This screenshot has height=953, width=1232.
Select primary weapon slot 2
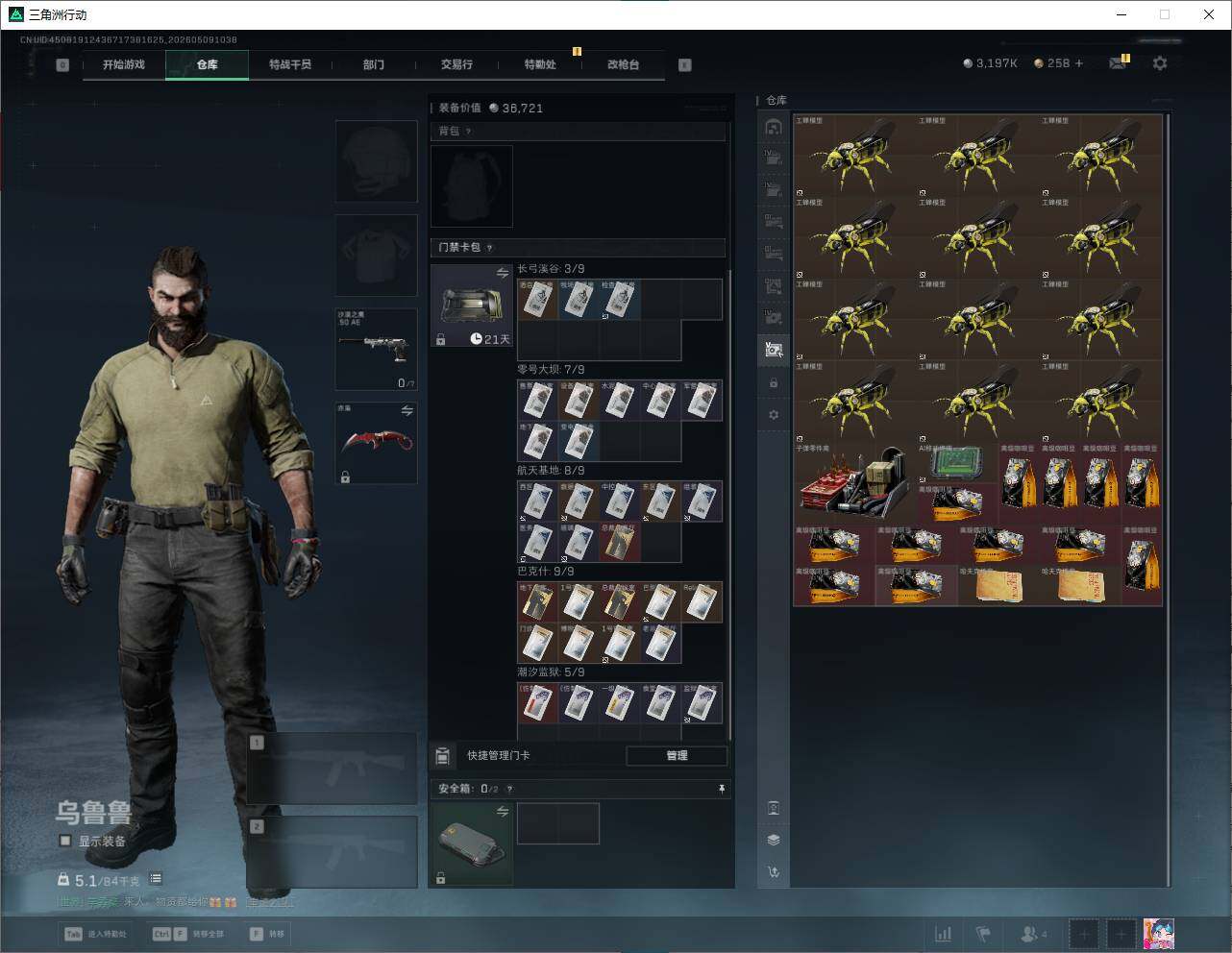333,853
